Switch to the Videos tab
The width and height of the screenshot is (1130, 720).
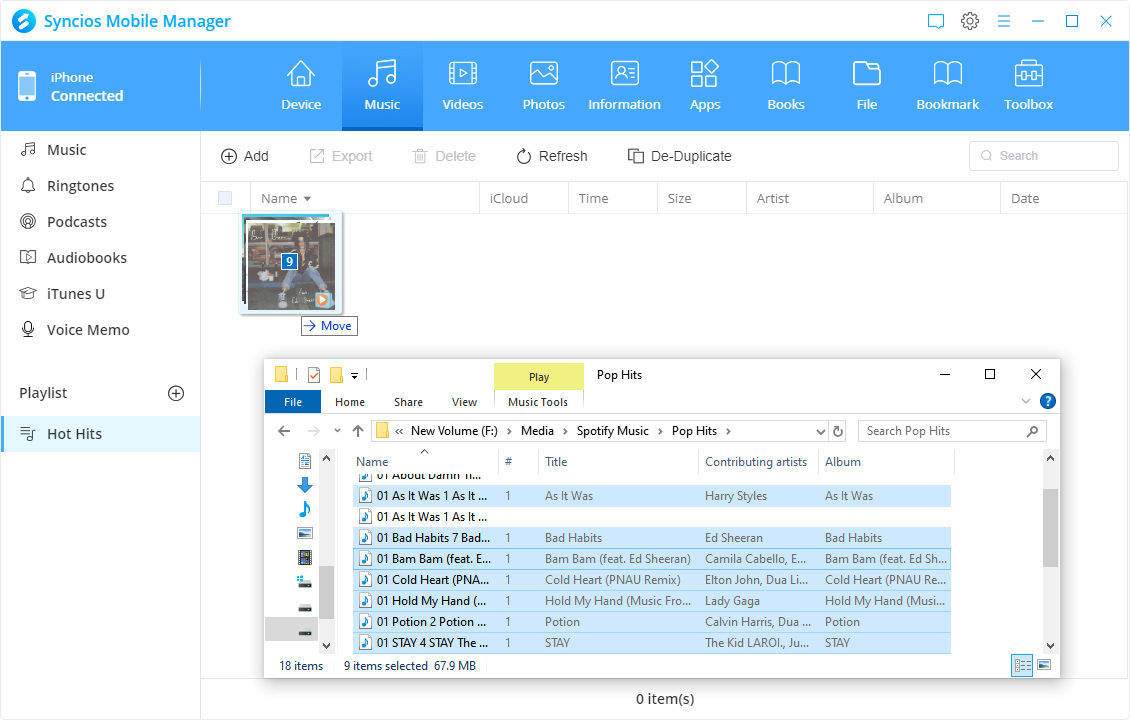pos(463,86)
